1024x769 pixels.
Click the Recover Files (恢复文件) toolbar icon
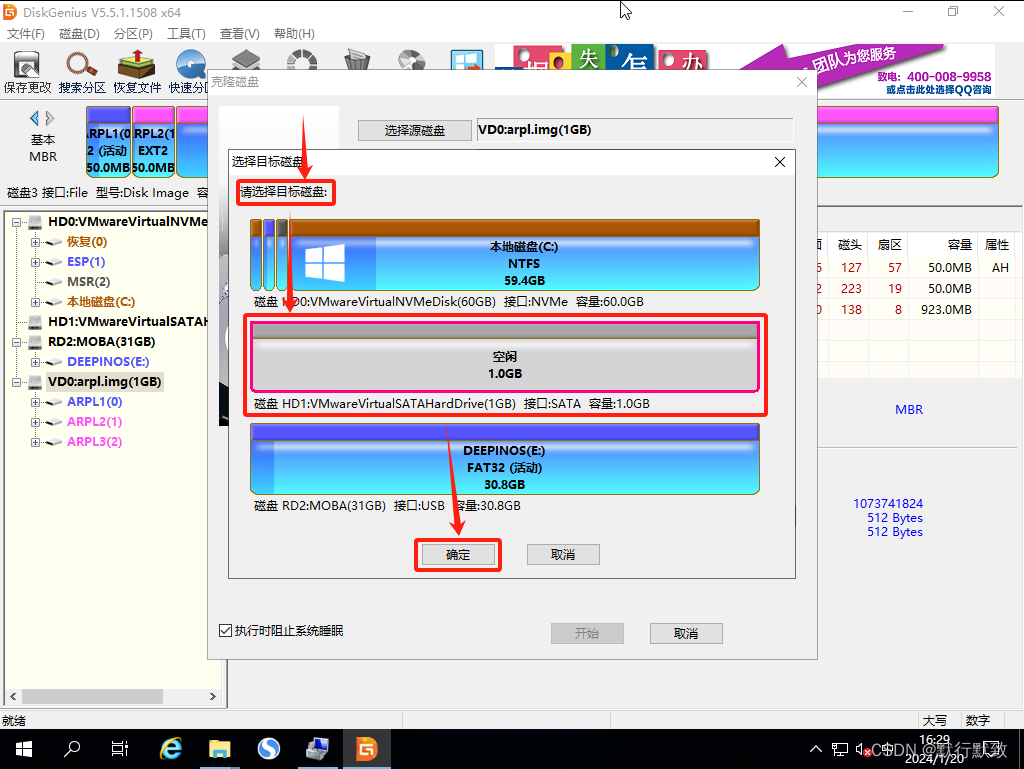click(136, 72)
